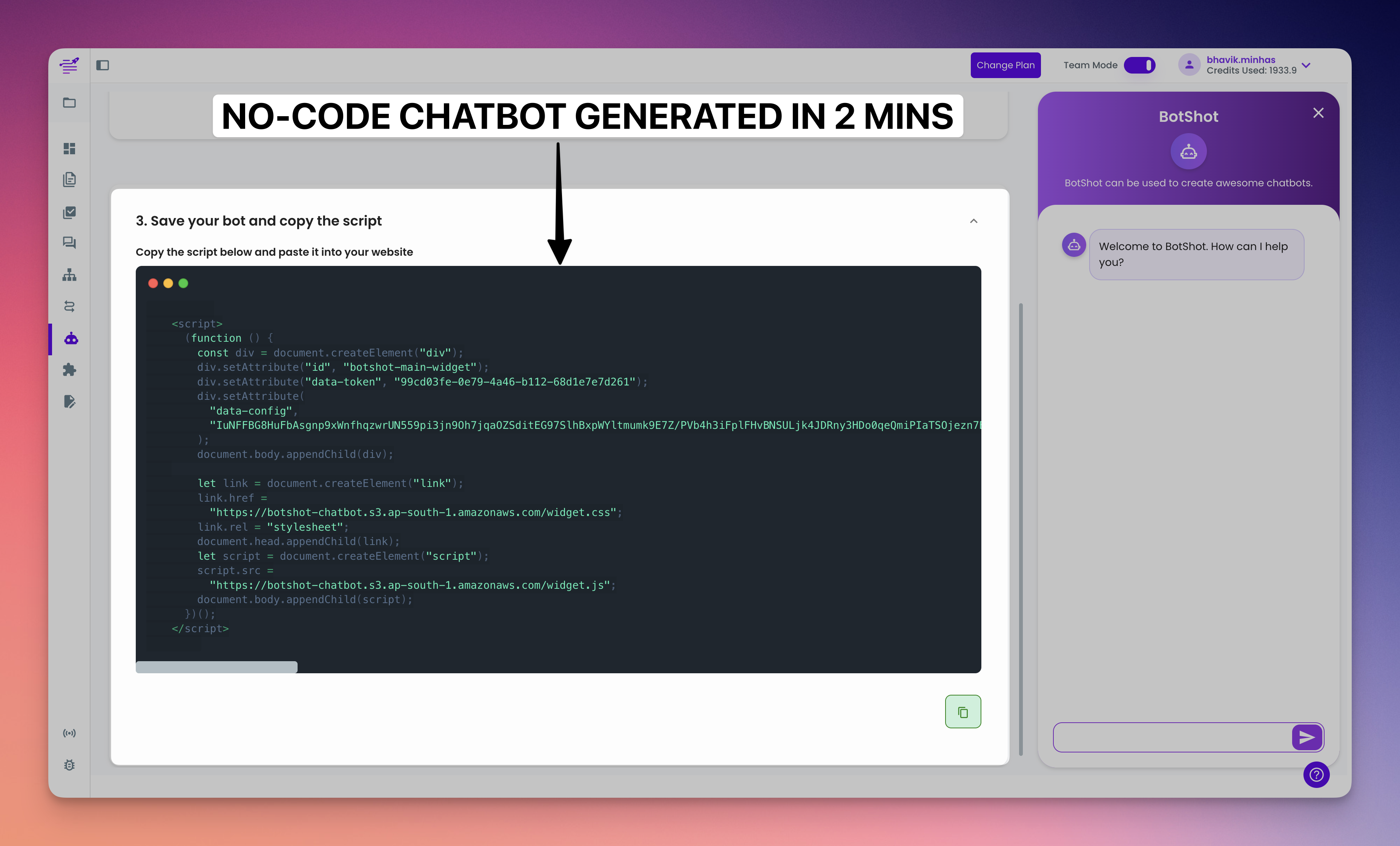Toggle the Team Mode switch
The height and width of the screenshot is (846, 1400).
1139,65
